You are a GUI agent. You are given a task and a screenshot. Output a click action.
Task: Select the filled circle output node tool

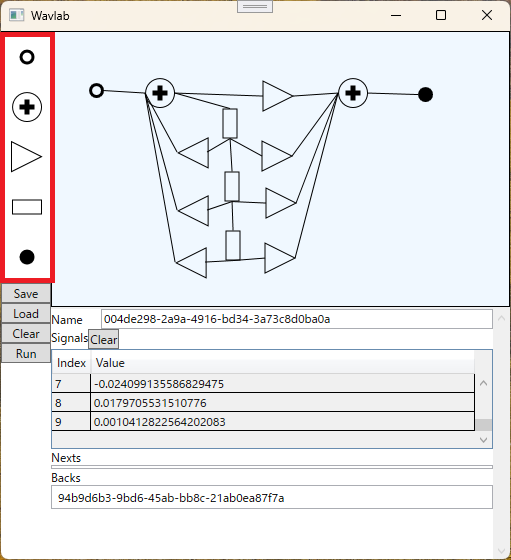pos(27,257)
